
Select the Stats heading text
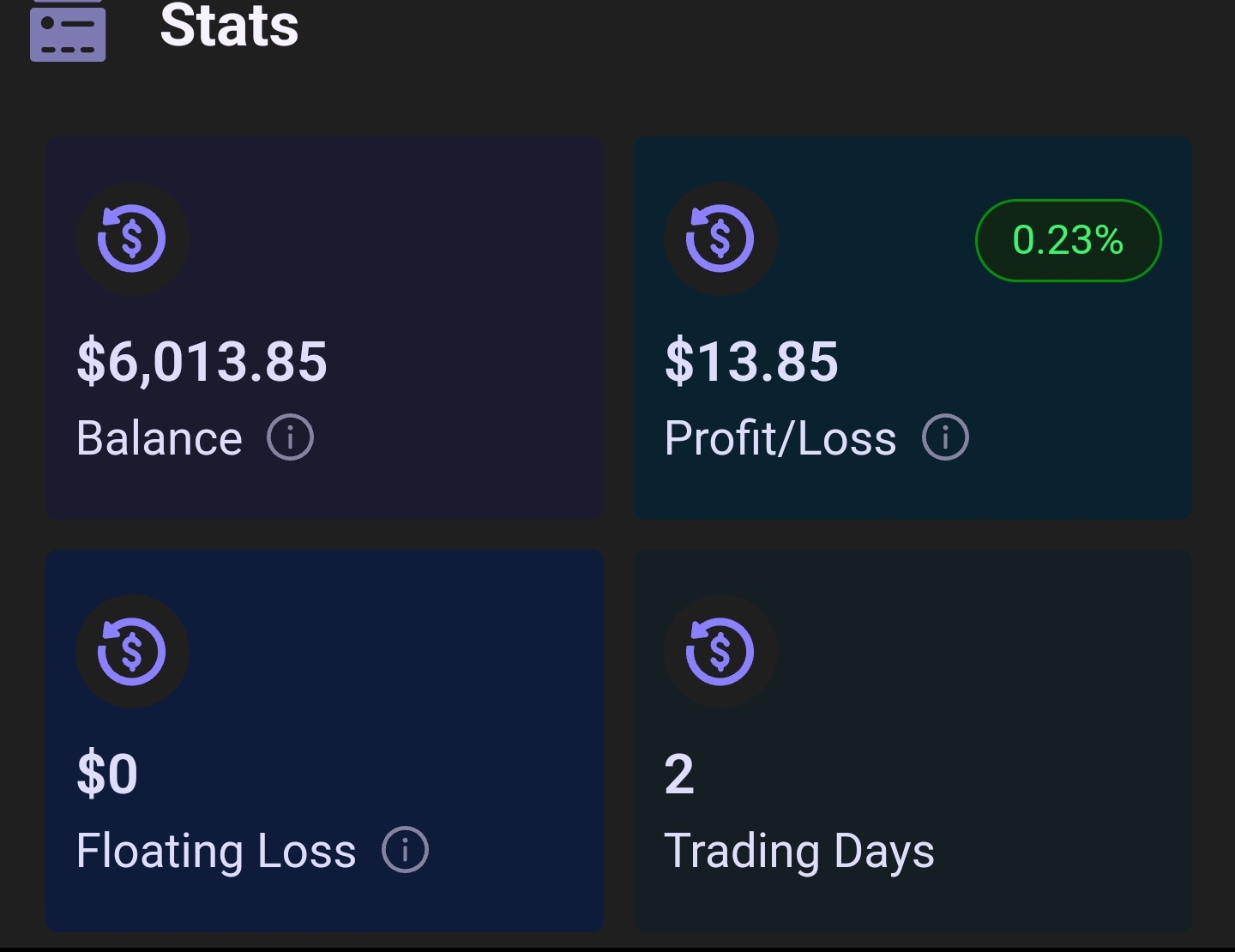(x=229, y=26)
